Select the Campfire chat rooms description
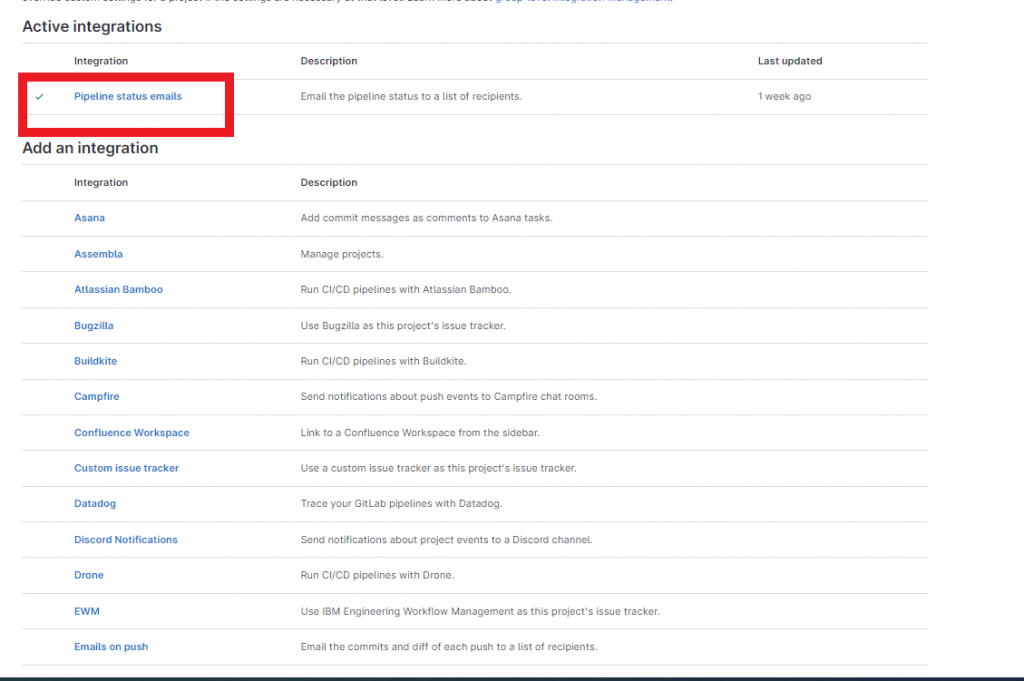 tap(449, 396)
